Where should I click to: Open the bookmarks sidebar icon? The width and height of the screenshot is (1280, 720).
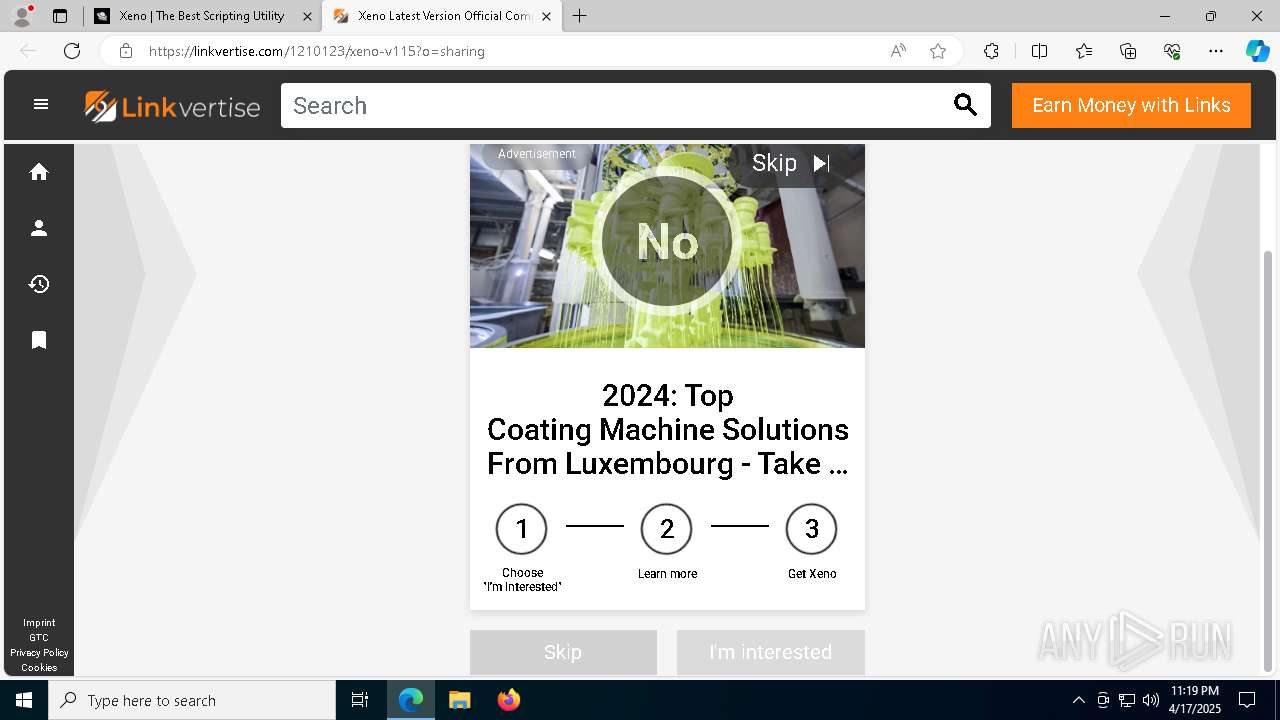pos(39,340)
